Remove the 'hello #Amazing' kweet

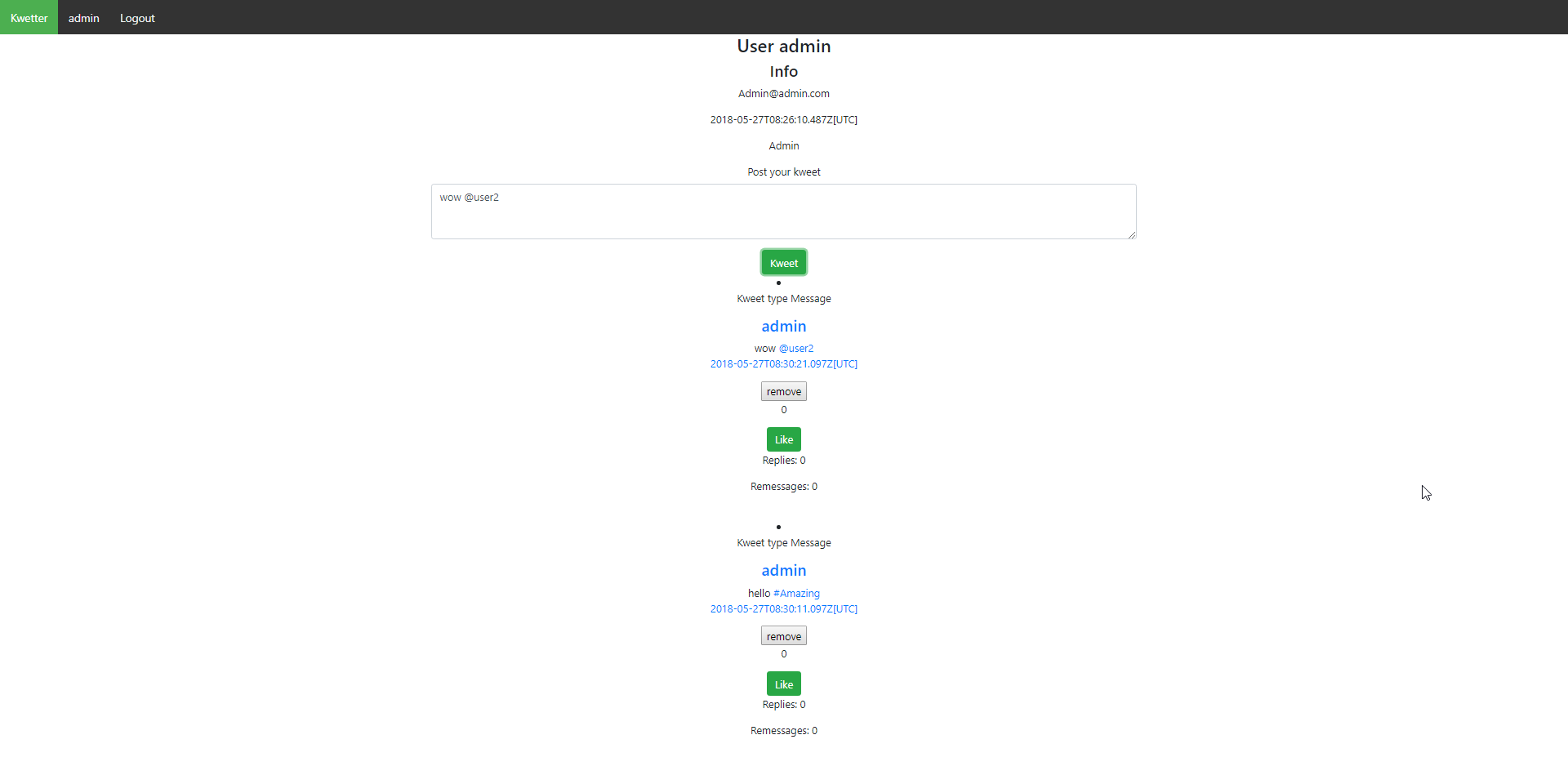[783, 636]
